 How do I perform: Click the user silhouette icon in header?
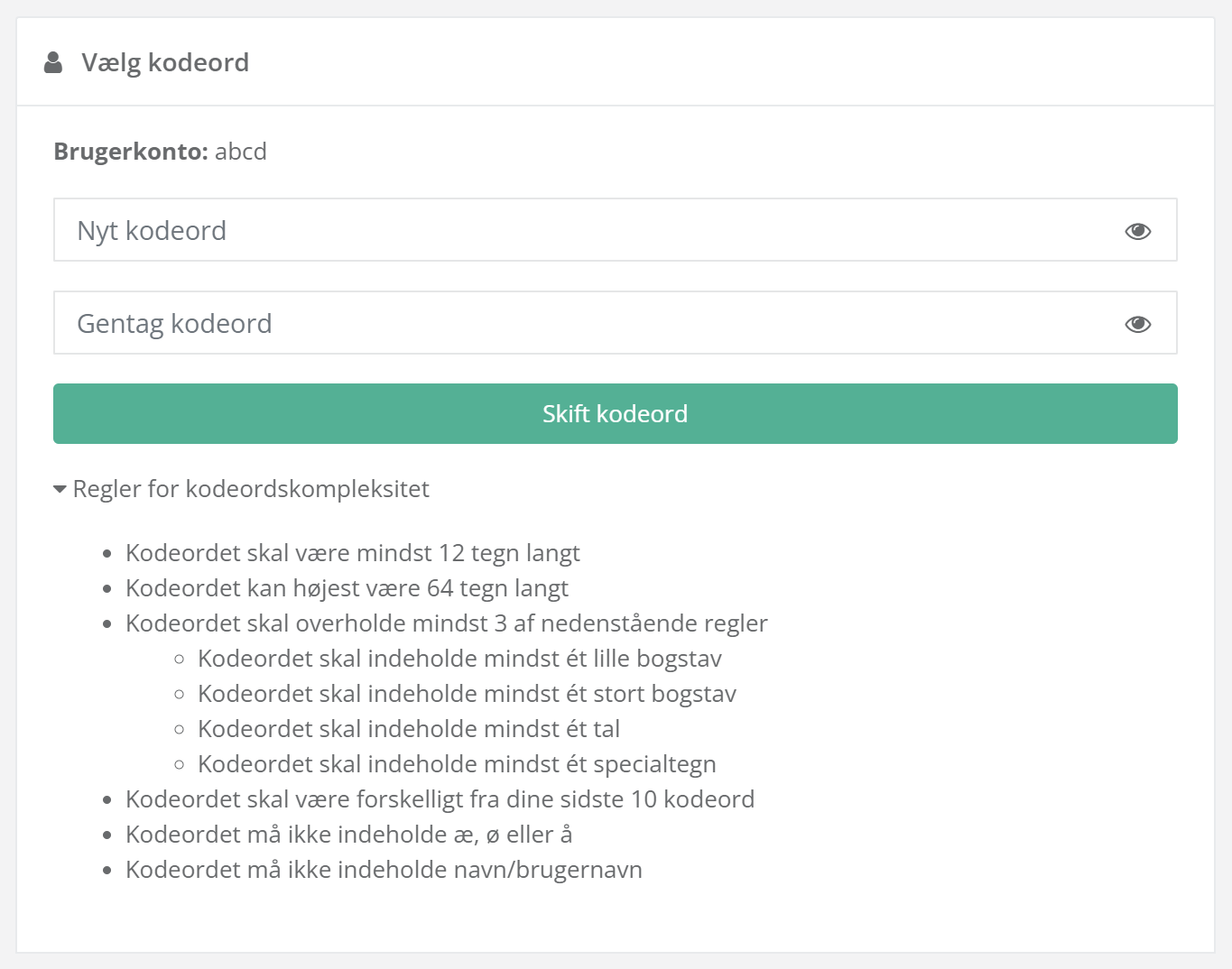click(x=53, y=62)
